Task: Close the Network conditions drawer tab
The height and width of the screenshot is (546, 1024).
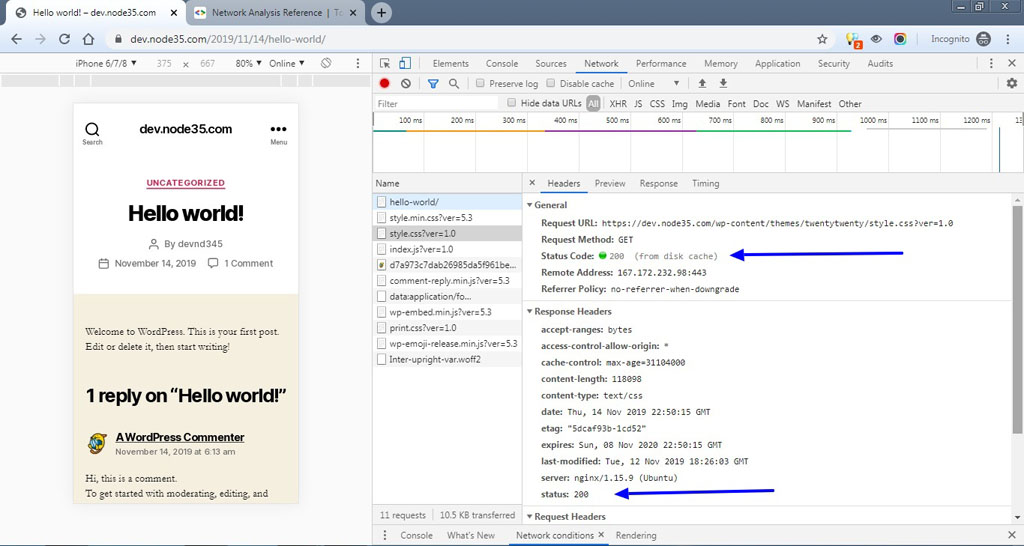Action: click(x=601, y=534)
